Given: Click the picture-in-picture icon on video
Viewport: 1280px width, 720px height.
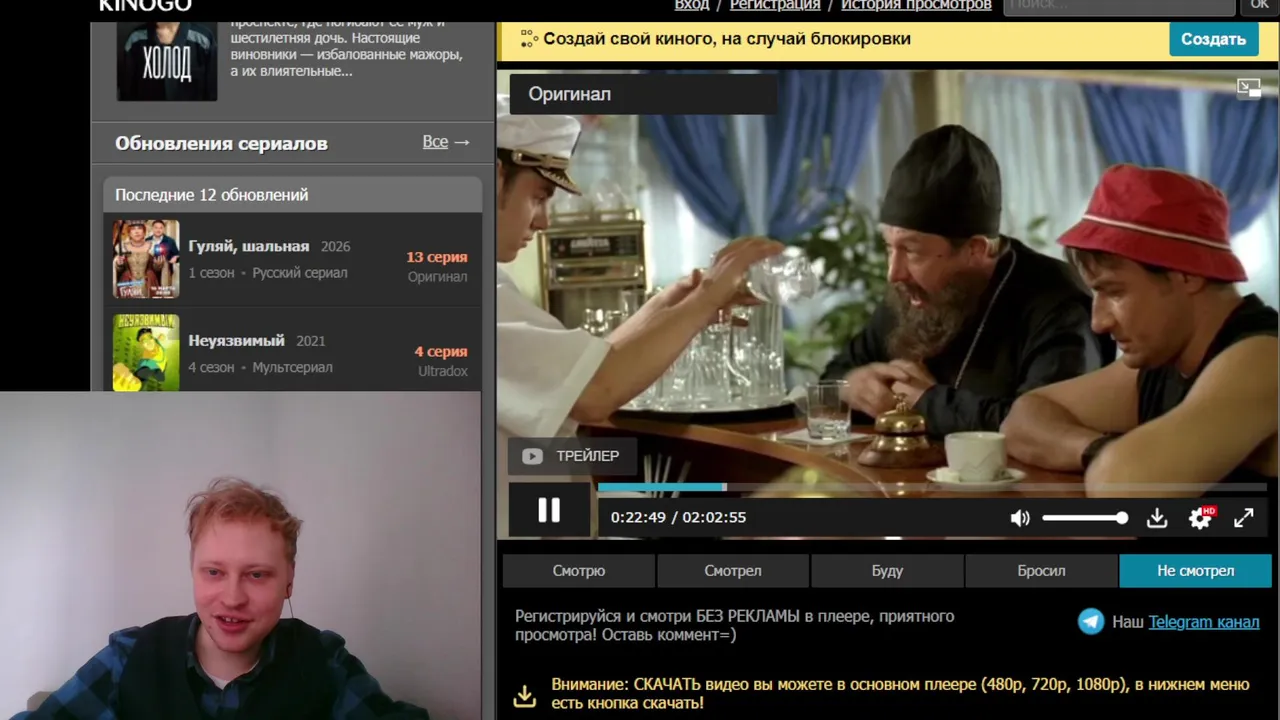Looking at the screenshot, I should click(x=1249, y=88).
